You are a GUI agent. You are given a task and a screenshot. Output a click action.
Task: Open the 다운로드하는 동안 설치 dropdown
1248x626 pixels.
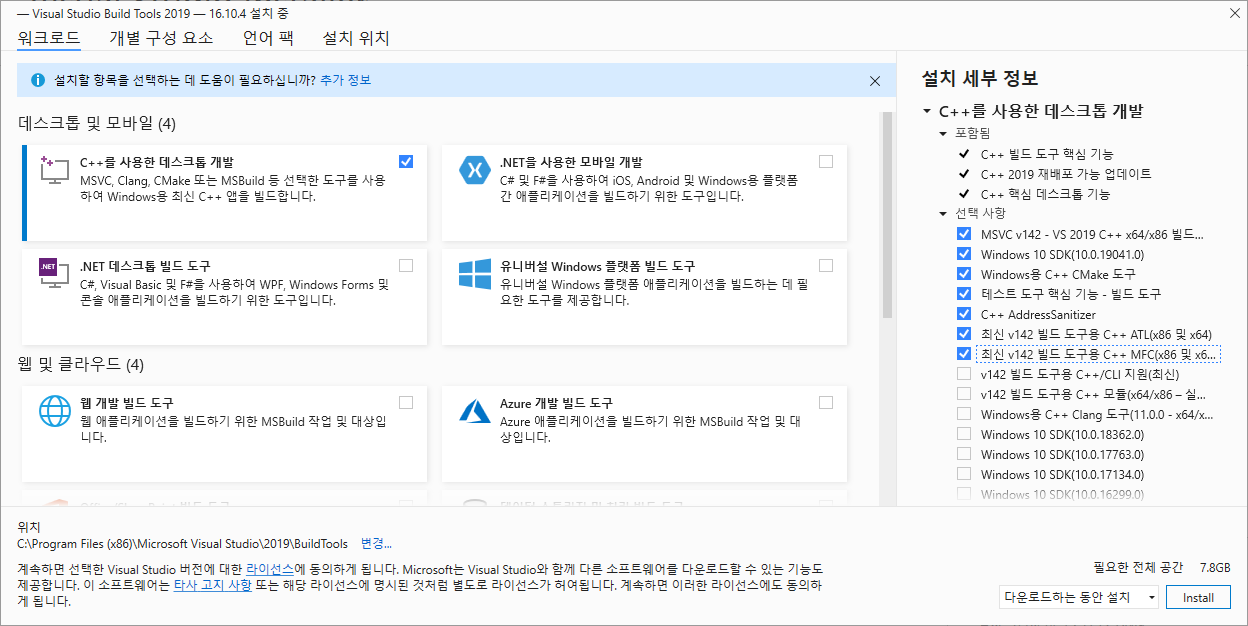tap(1079, 597)
